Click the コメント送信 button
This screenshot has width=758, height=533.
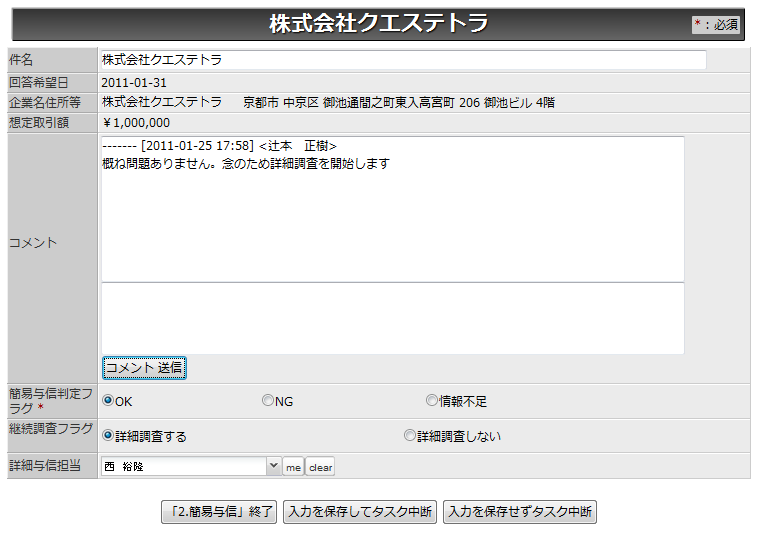[x=144, y=368]
